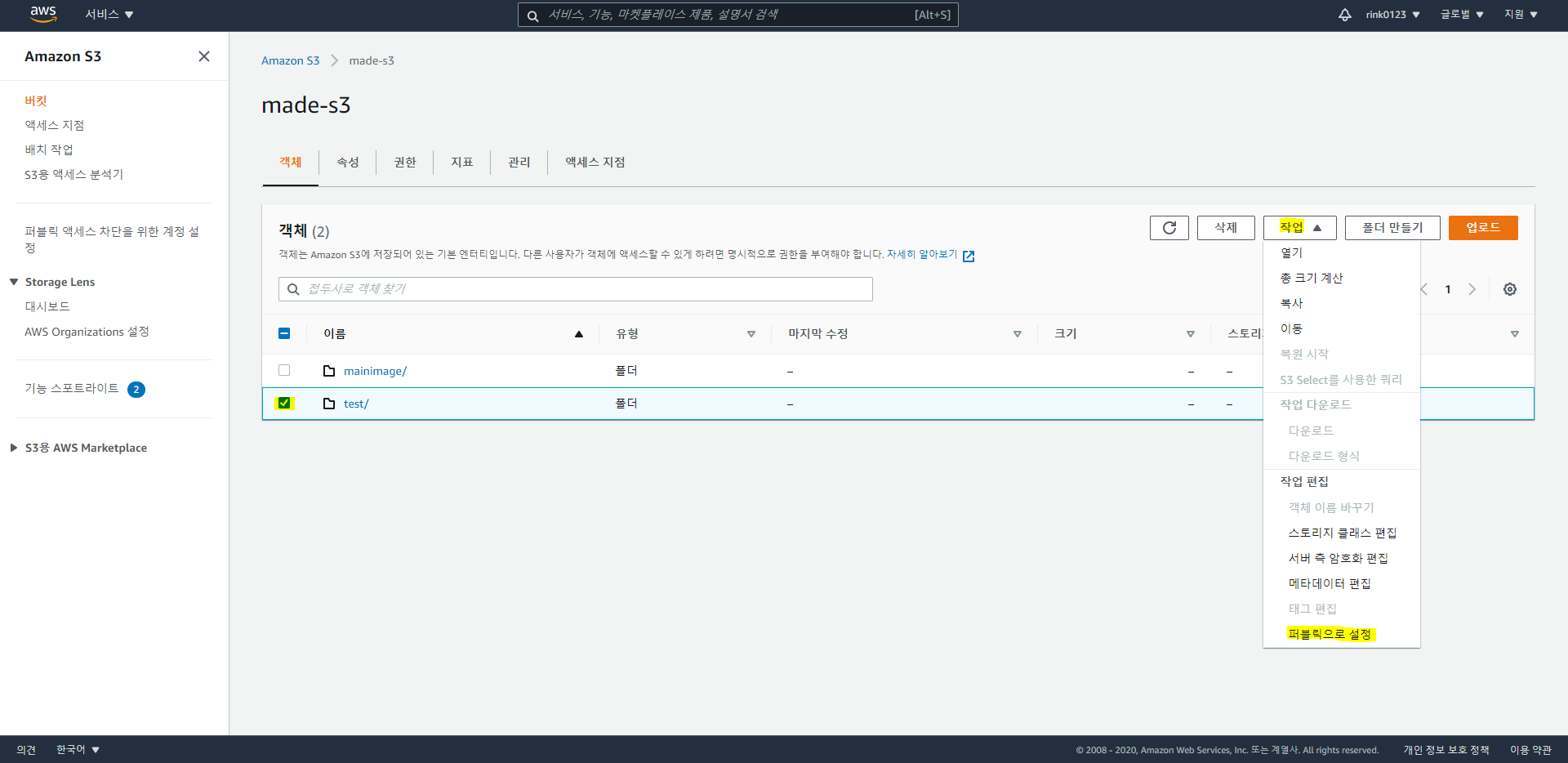
Task: Click magnifier icon in top search bar
Action: pyautogui.click(x=532, y=16)
